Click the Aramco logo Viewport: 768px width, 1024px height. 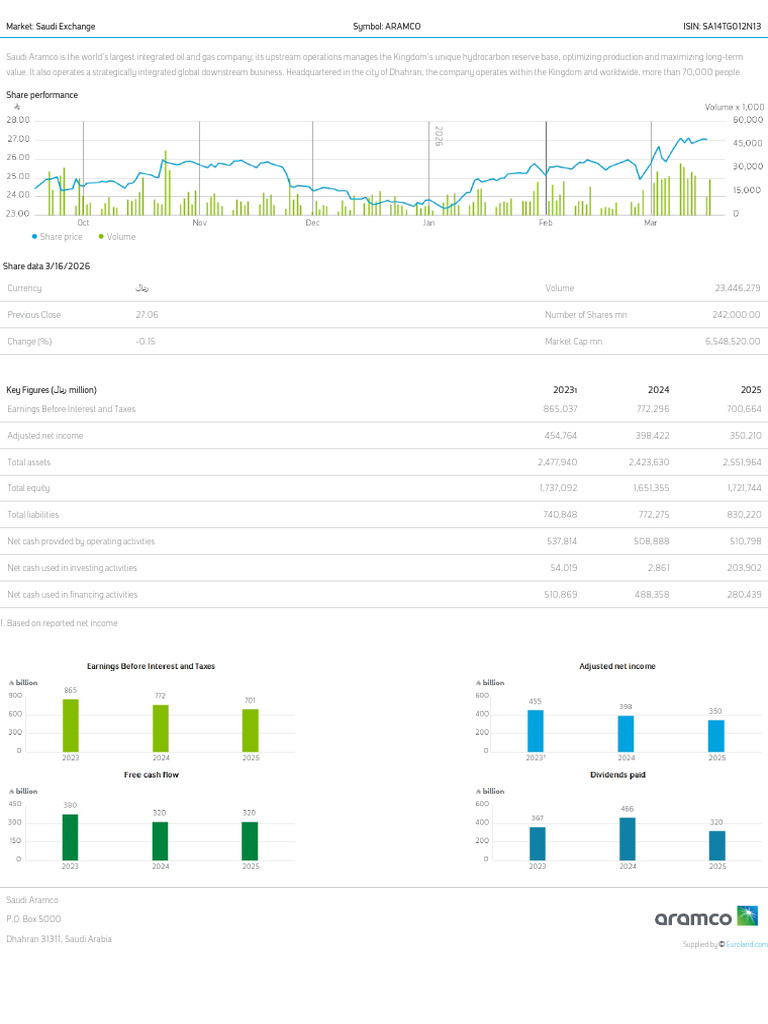(x=706, y=917)
